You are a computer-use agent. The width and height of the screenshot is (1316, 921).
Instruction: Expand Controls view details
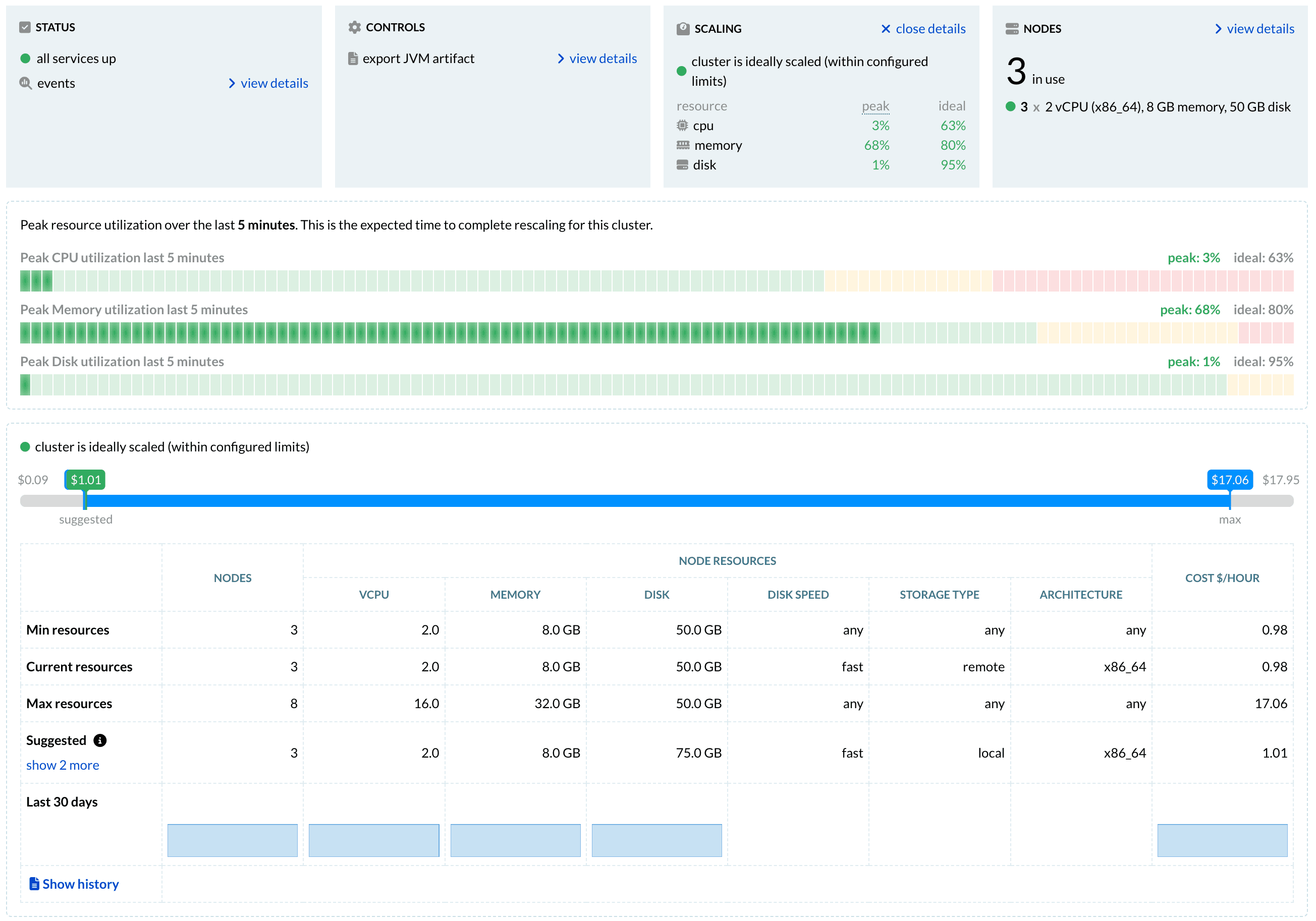click(596, 59)
